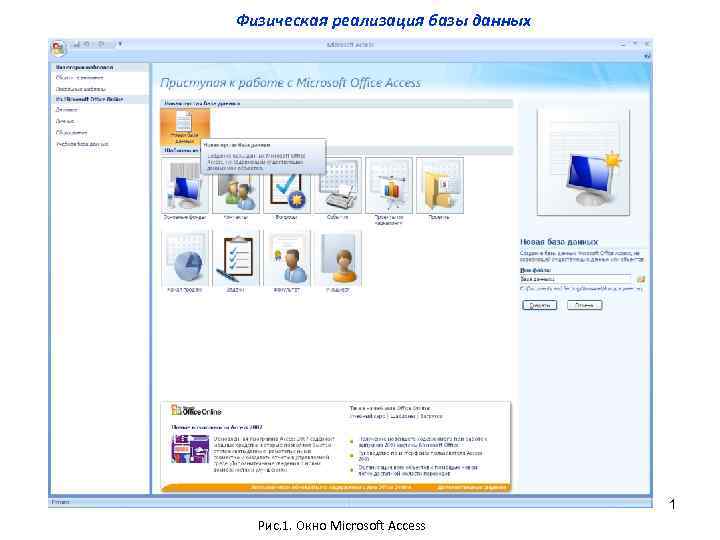This screenshot has width=720, height=540.
Task: Click the Office Online logo
Action: coord(196,411)
